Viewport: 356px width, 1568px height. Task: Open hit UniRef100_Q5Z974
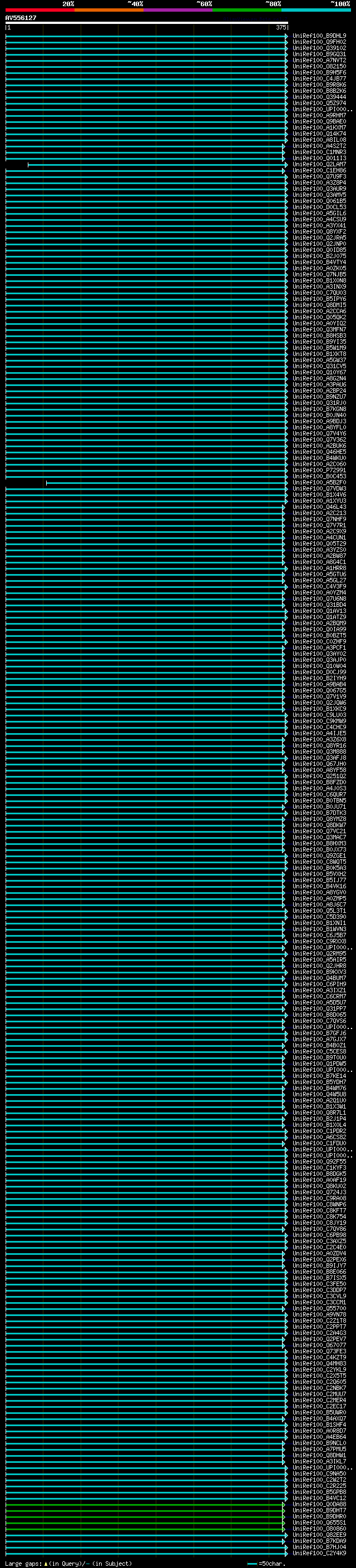[x=319, y=103]
